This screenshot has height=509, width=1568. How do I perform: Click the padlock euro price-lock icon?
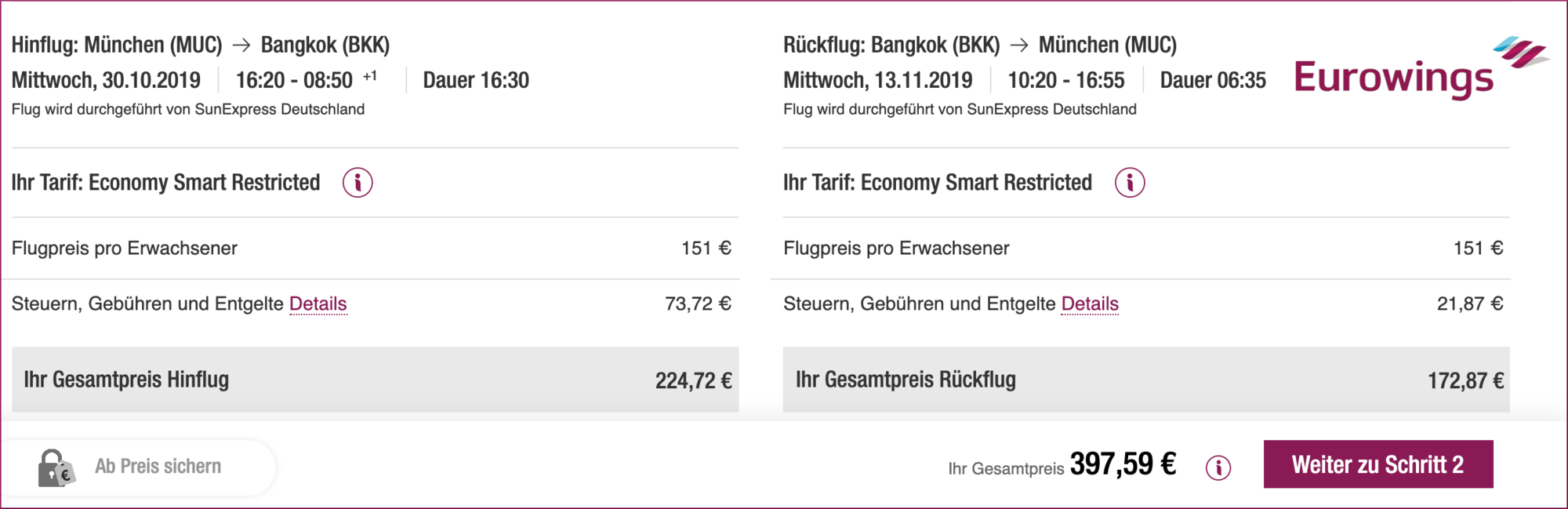click(56, 468)
